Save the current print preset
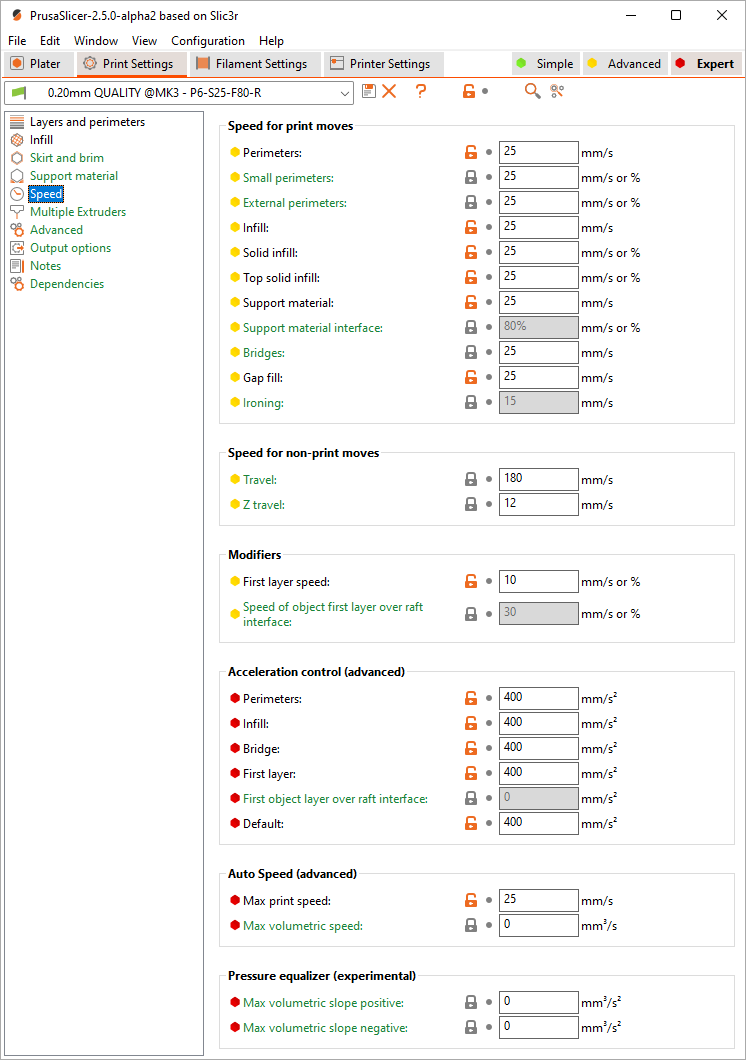The height and width of the screenshot is (1060, 746). (368, 91)
